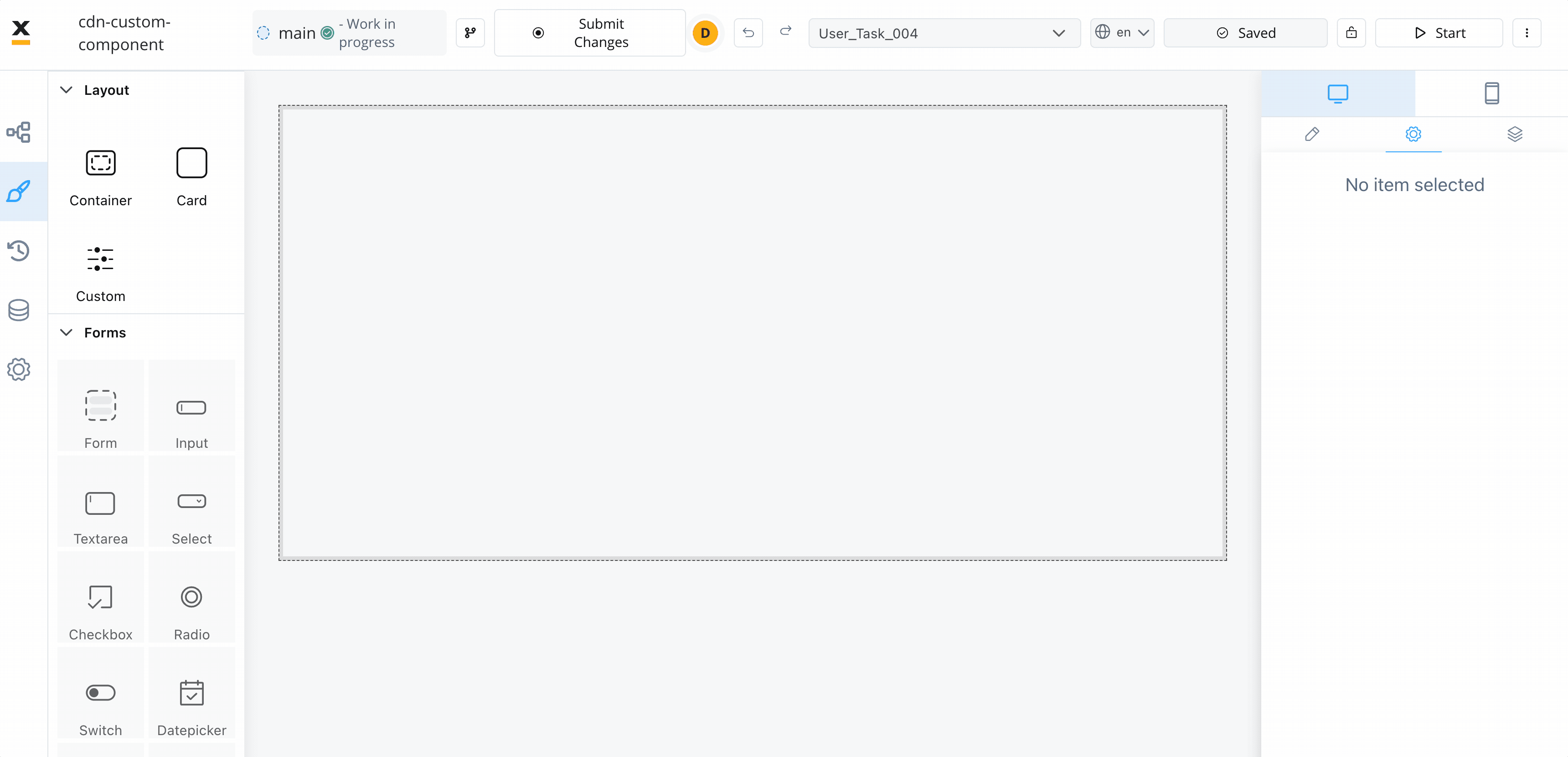Image resolution: width=1568 pixels, height=757 pixels.
Task: Click the user avatar D
Action: pyautogui.click(x=705, y=33)
